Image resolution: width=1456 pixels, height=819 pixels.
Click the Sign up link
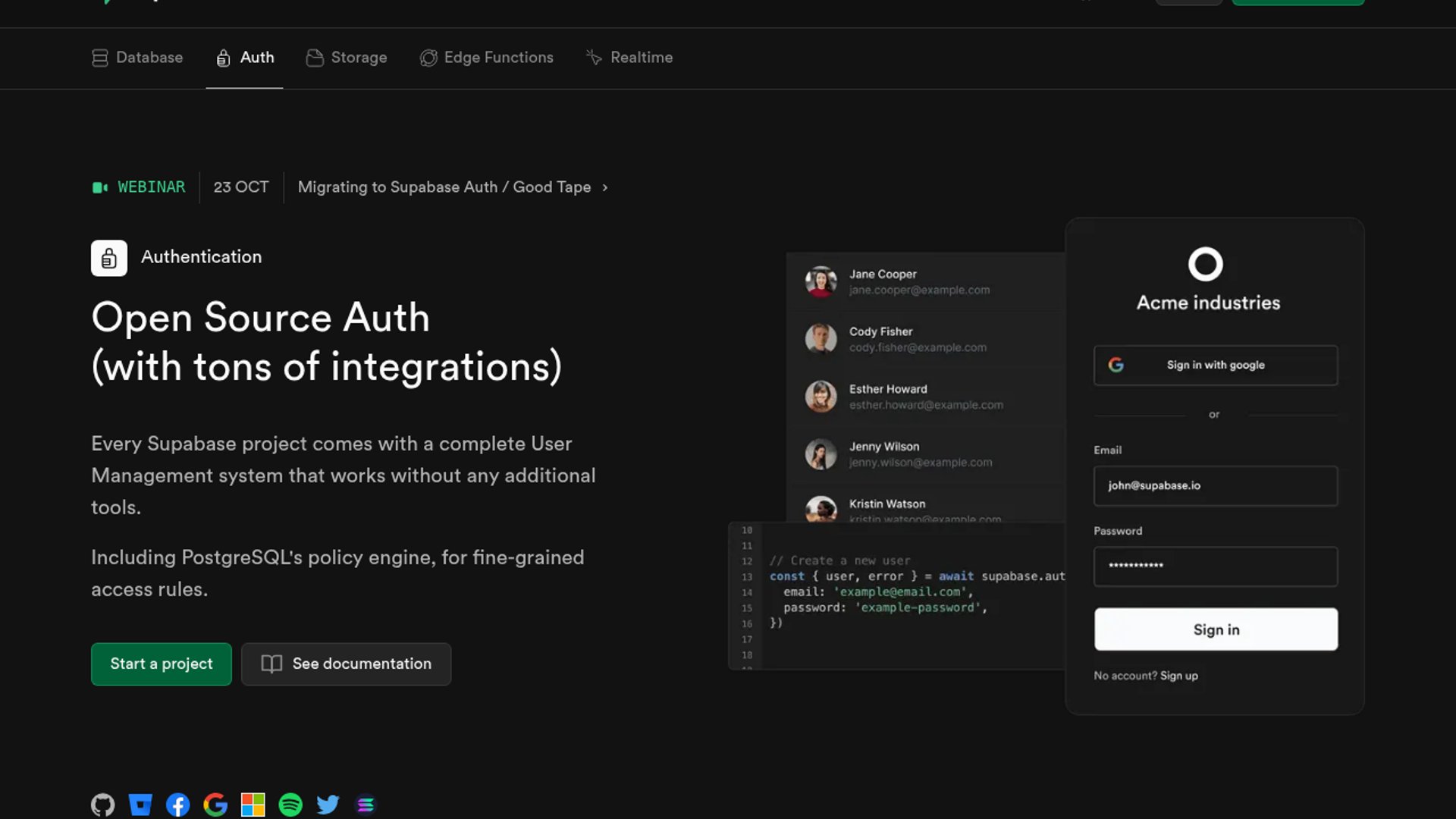[x=1179, y=676]
